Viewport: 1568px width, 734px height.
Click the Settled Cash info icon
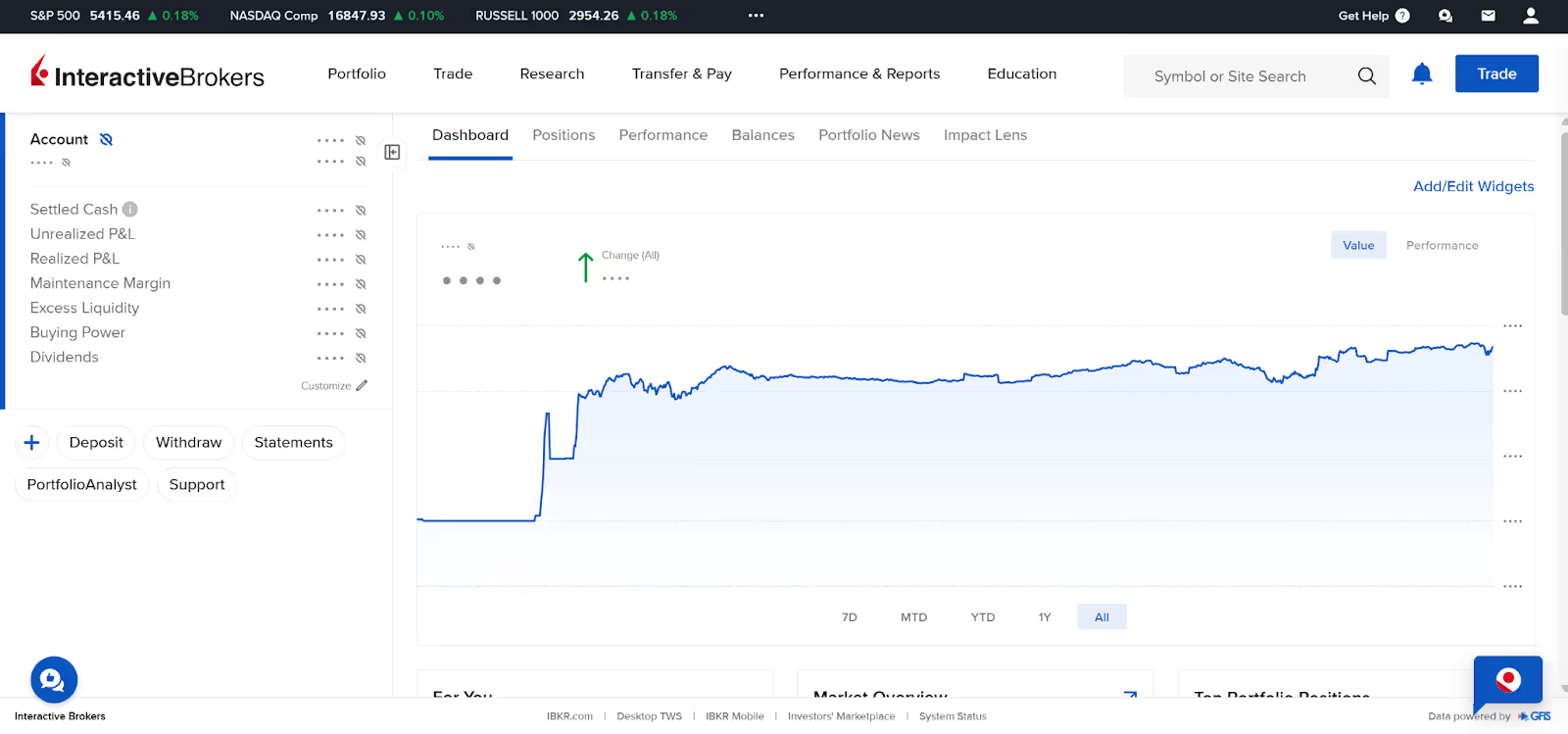130,209
